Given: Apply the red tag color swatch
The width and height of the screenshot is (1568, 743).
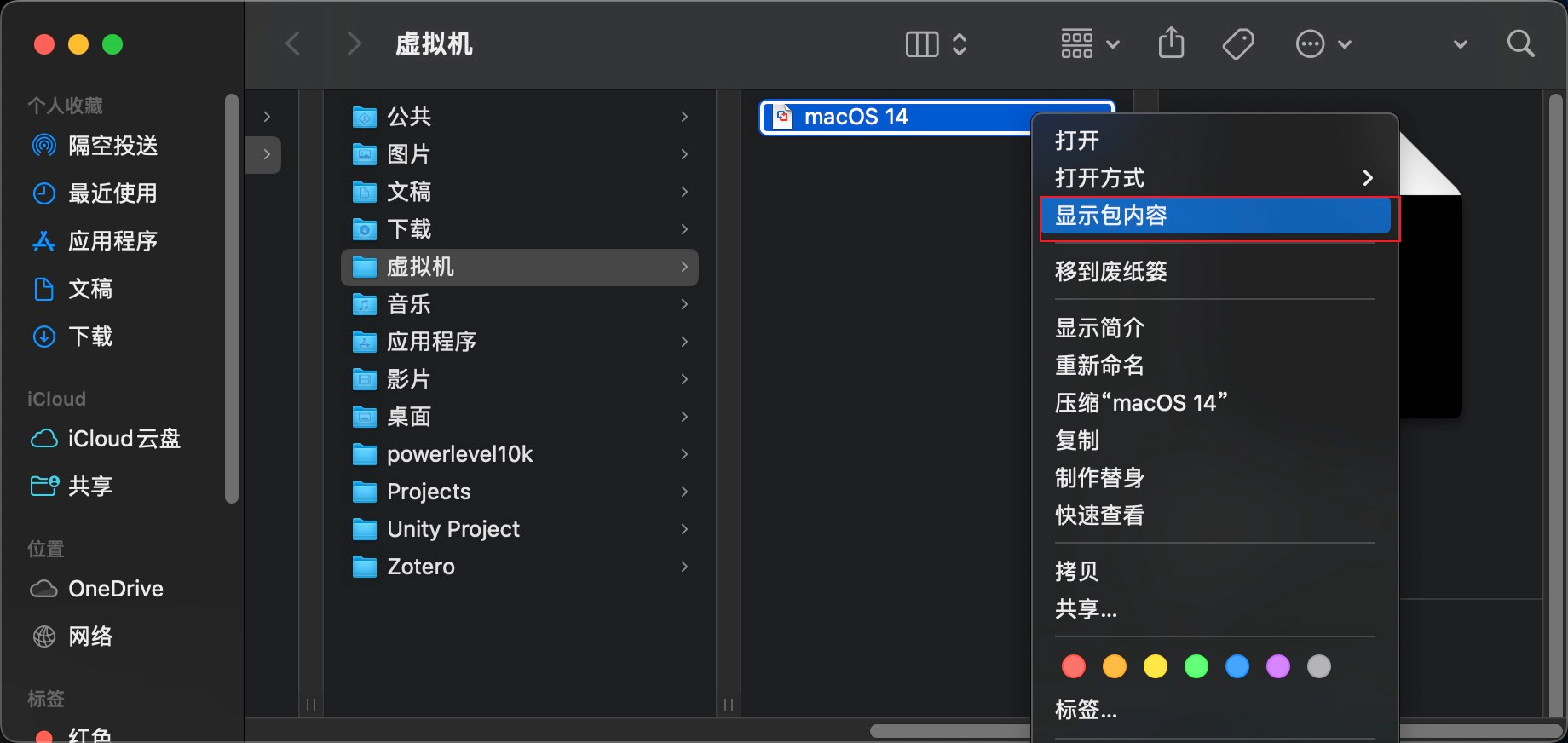Looking at the screenshot, I should 1073,665.
